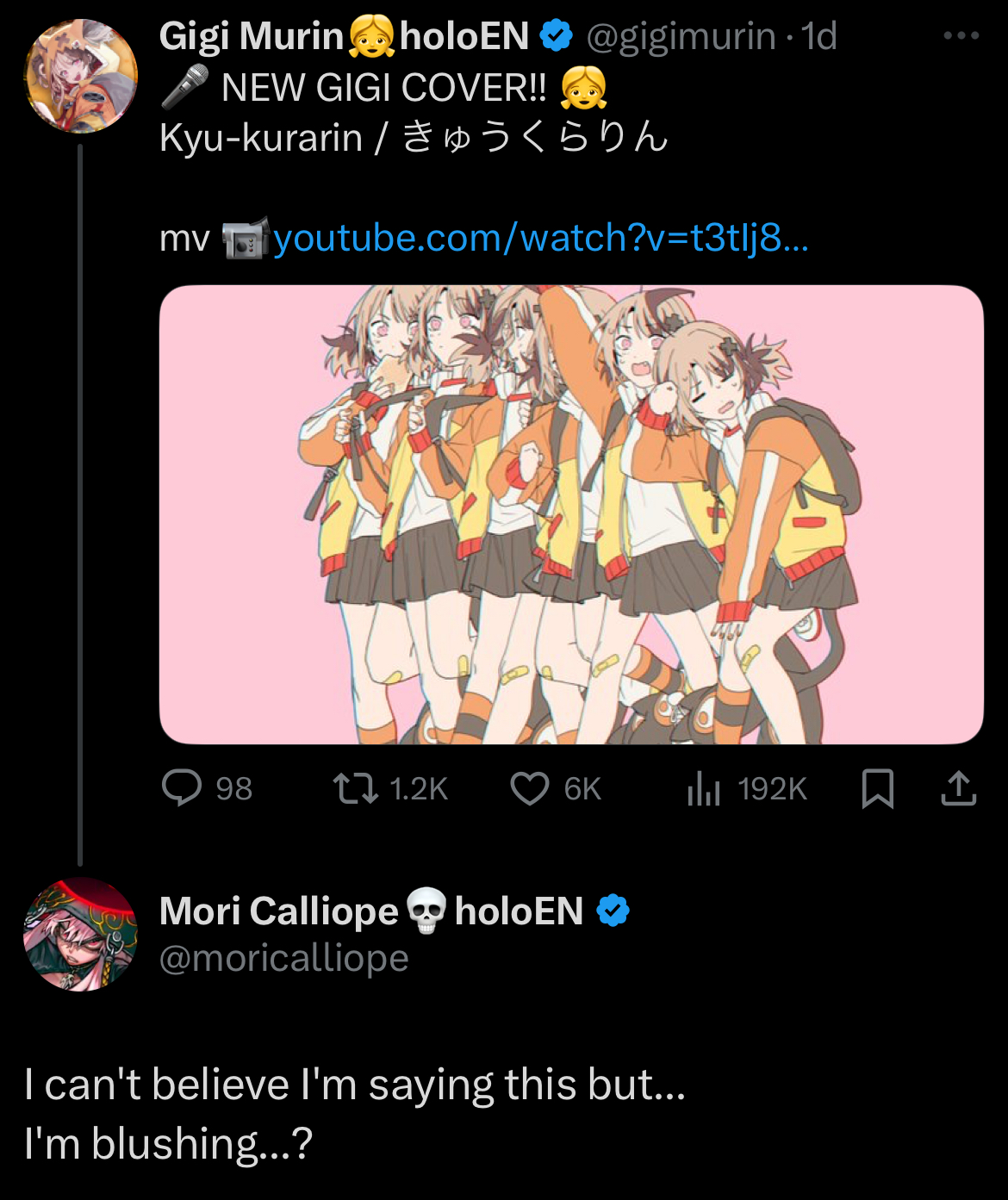
Task: Open the Kyu-kurarin cover artwork image
Action: coord(571,514)
